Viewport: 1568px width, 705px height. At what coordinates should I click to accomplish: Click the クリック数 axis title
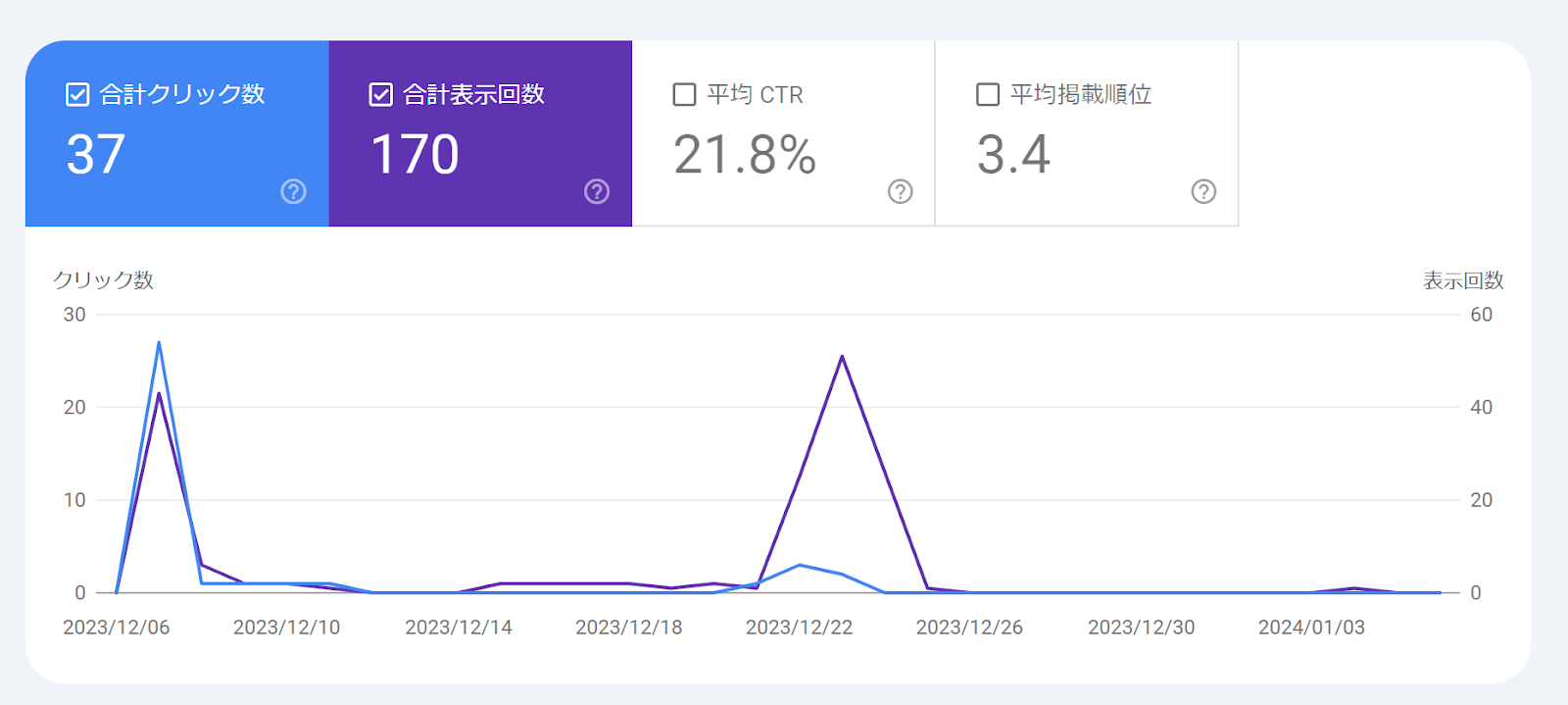tap(103, 280)
